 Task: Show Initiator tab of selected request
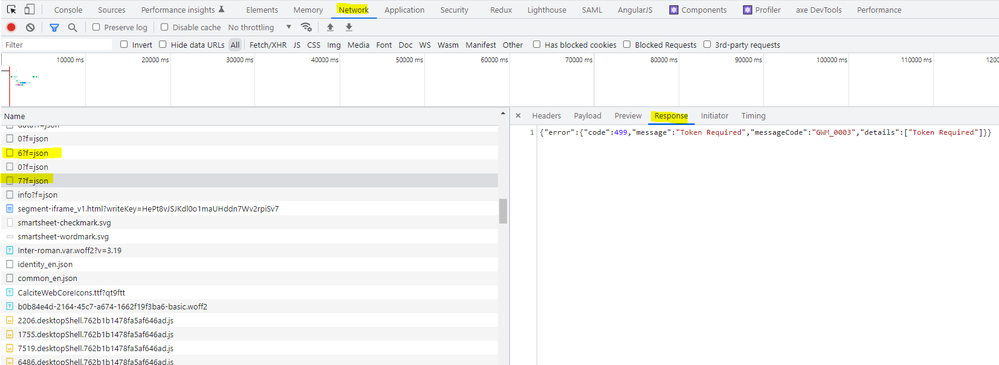pos(715,116)
